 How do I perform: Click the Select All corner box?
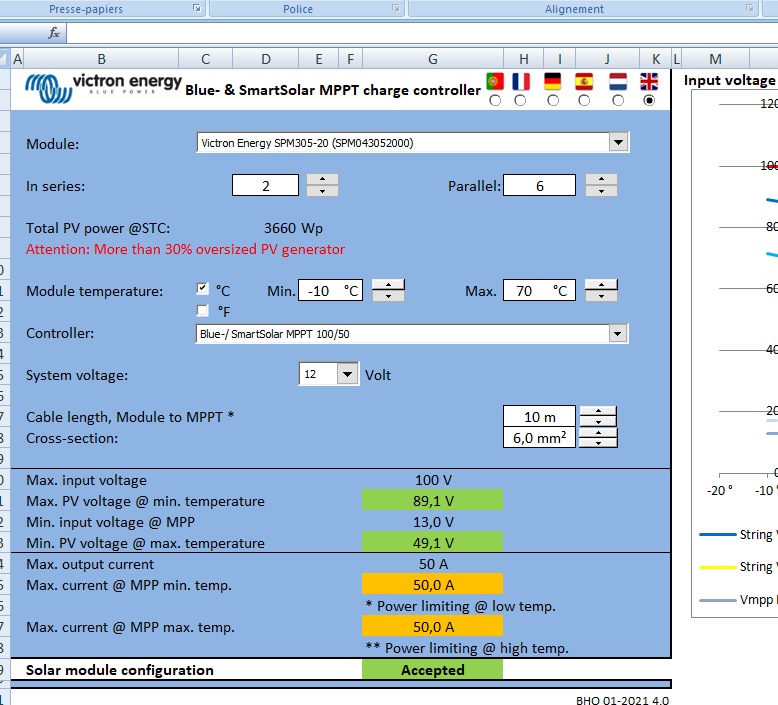(x=4, y=59)
